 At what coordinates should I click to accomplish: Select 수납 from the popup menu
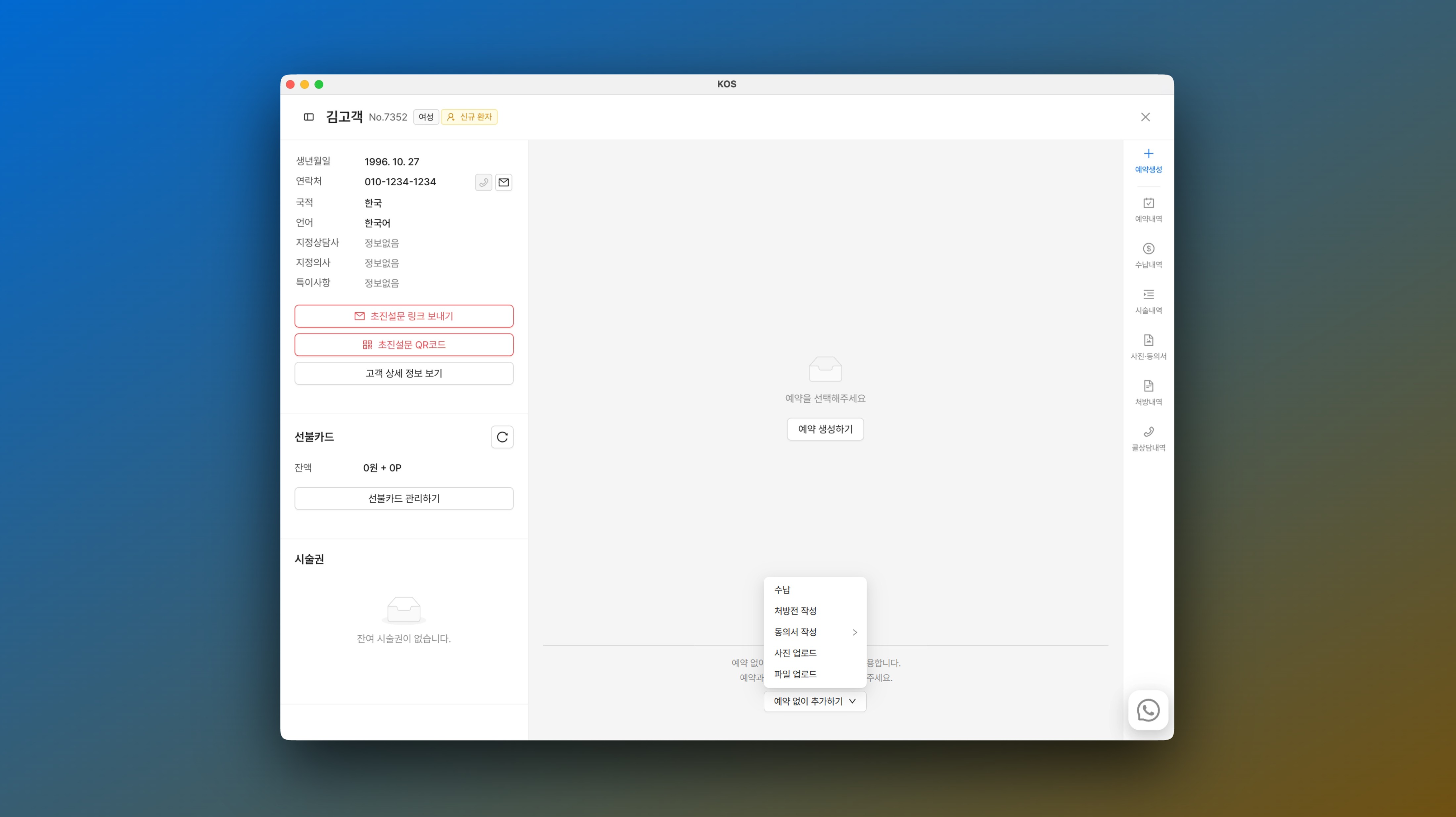pos(782,590)
